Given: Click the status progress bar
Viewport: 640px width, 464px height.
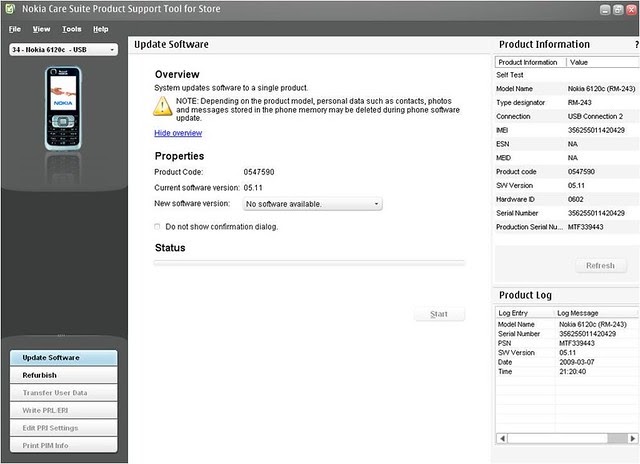Looking at the screenshot, I should click(x=309, y=263).
